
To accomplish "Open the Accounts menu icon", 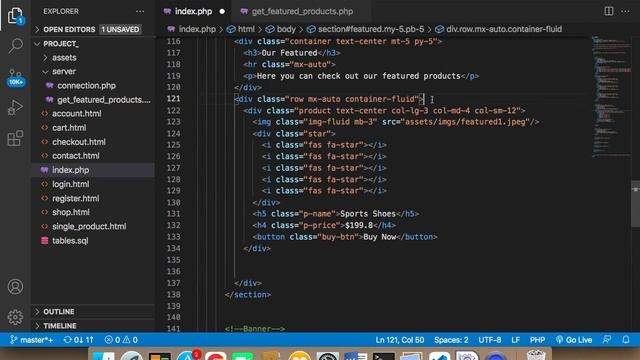I will coord(15,287).
